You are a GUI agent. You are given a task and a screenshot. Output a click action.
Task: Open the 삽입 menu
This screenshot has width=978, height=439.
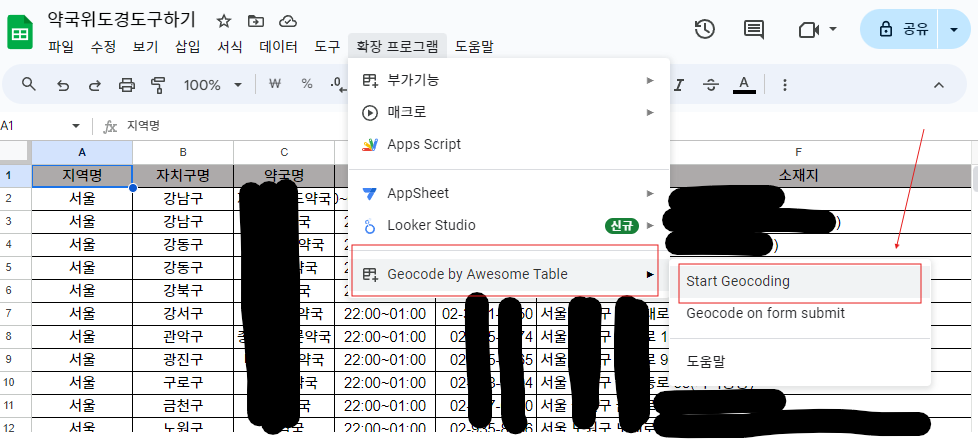click(188, 46)
